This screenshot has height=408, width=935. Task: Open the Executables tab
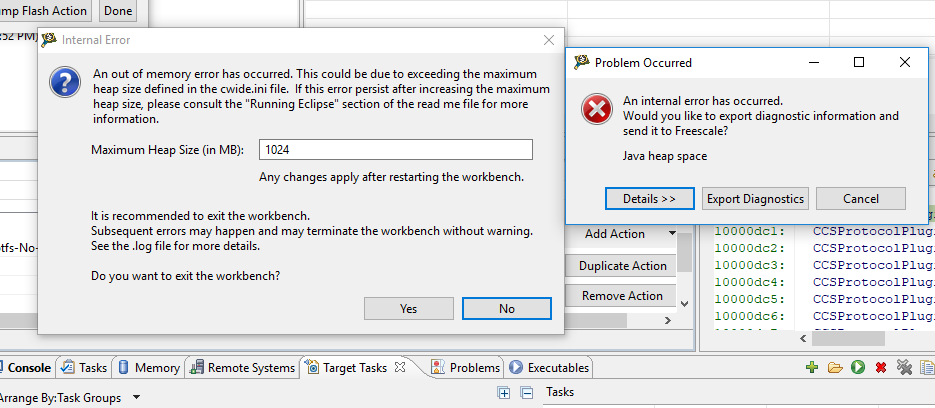click(549, 368)
